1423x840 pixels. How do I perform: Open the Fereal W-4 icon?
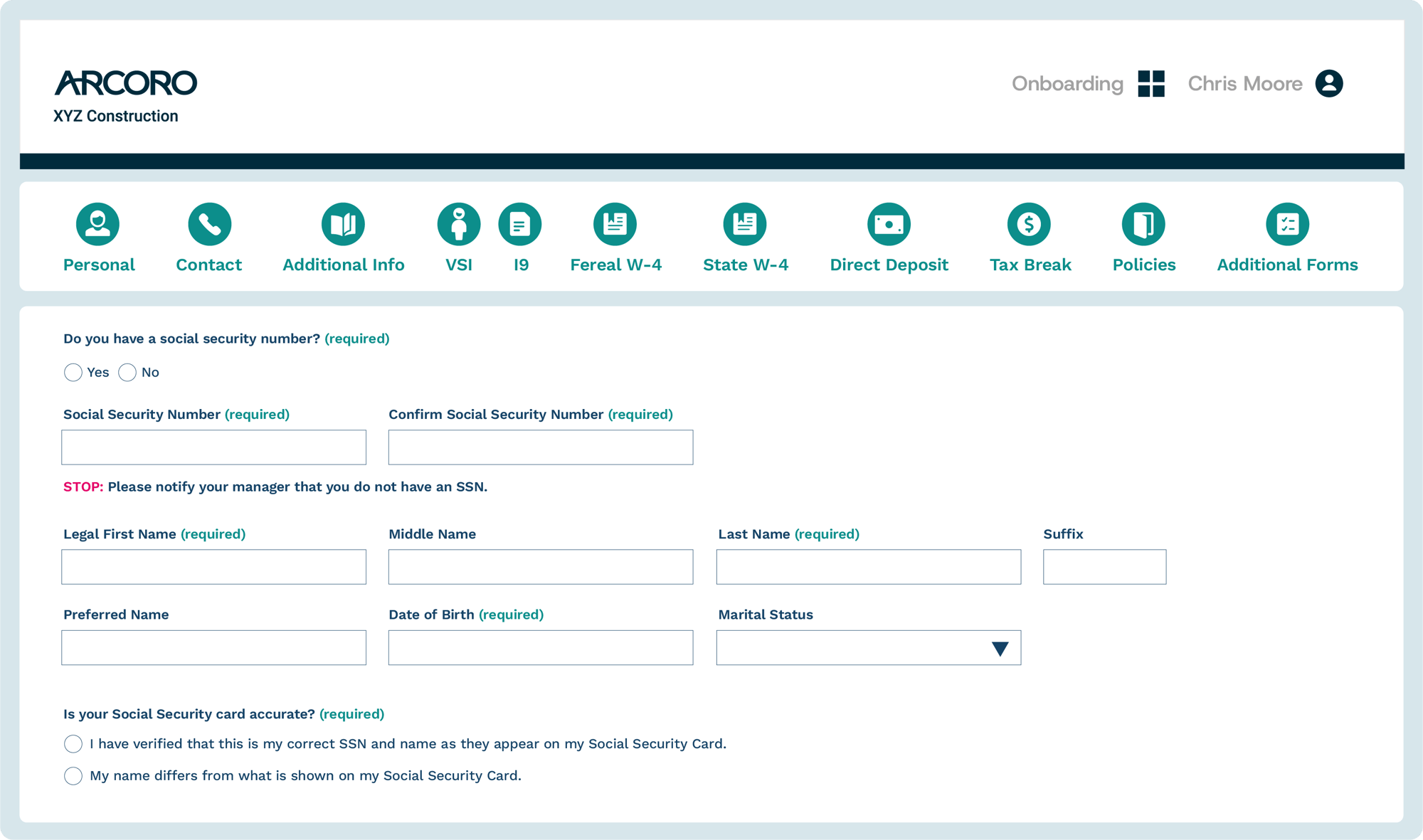pyautogui.click(x=615, y=224)
